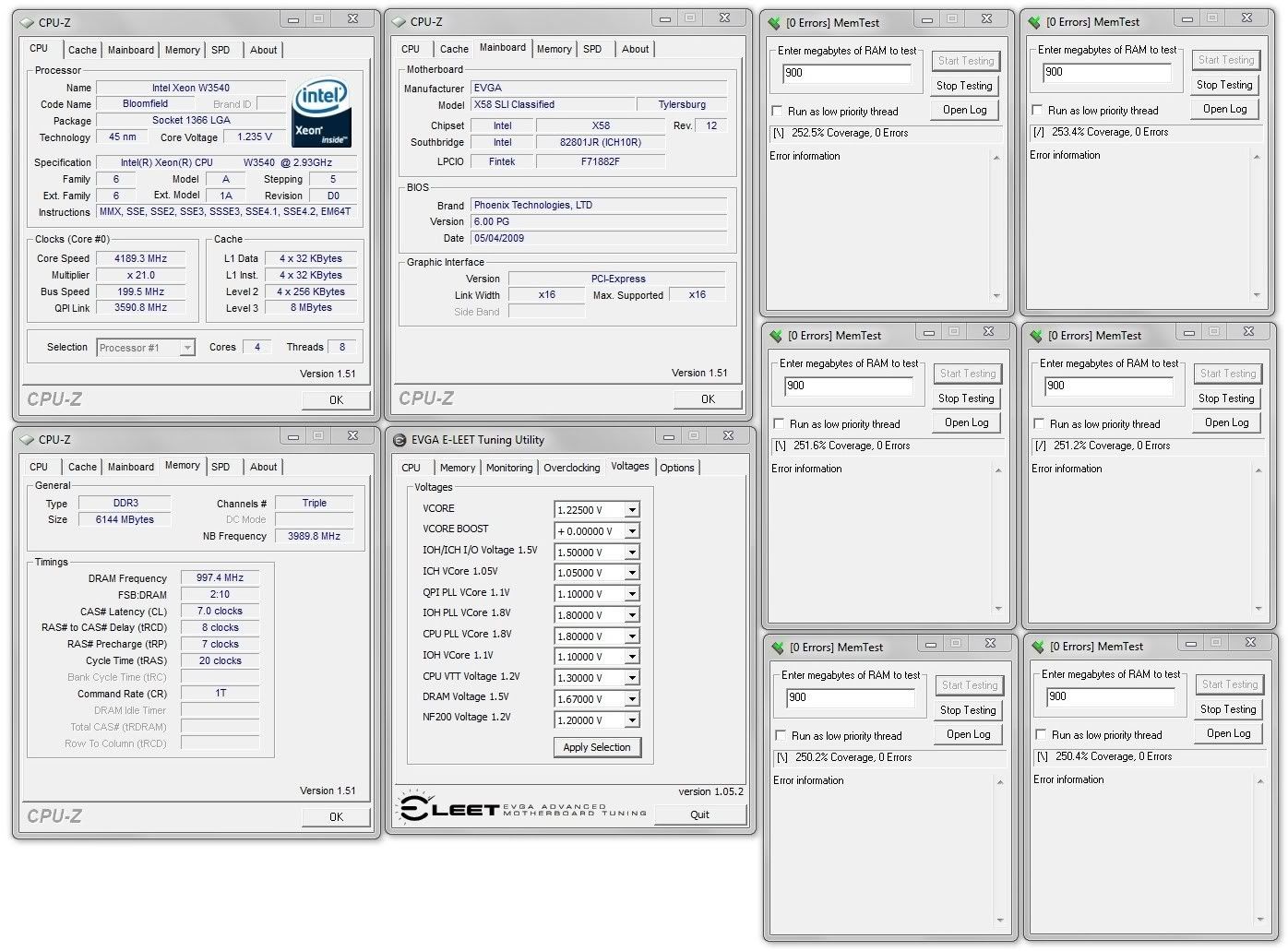Expand IOH/ICH I/O Voltage 1.5V dropdown
Screen dimensions: 1288x951
point(632,553)
